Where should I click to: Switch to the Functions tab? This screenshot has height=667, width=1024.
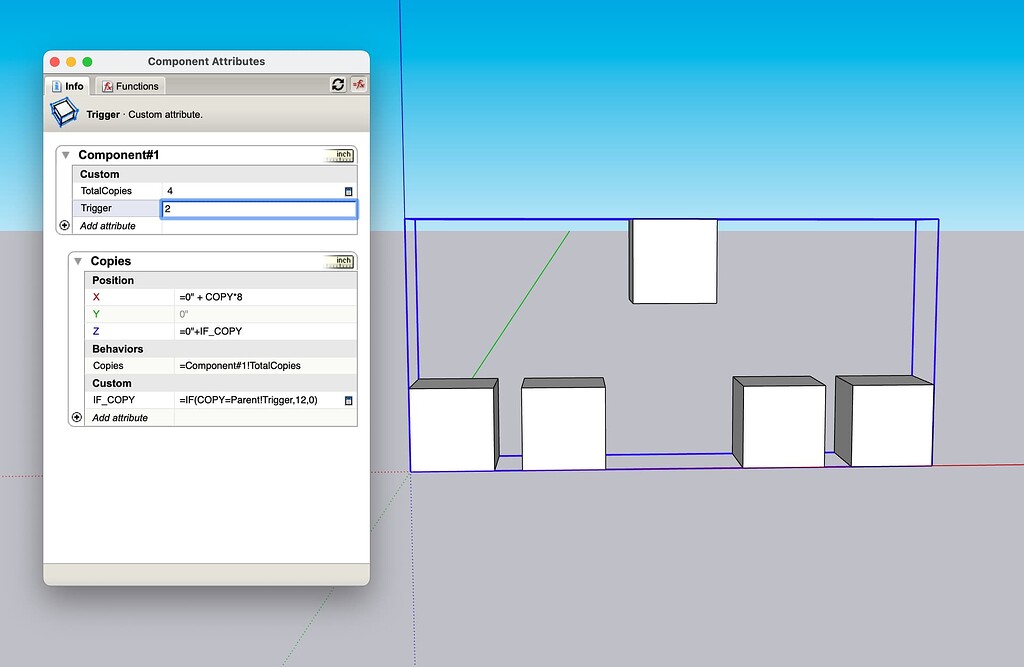pos(130,86)
